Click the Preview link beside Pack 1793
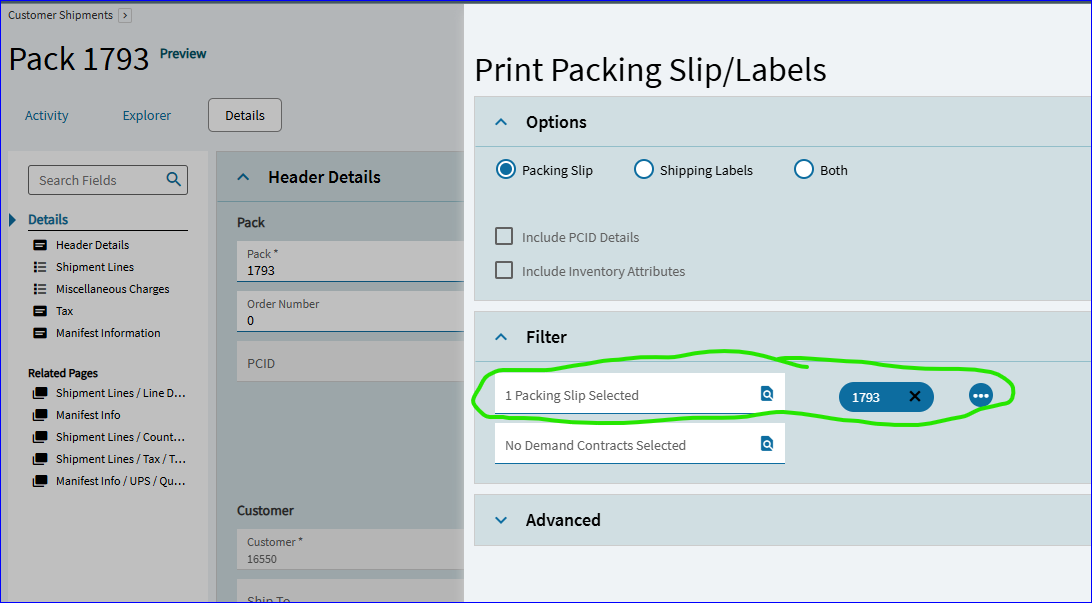The height and width of the screenshot is (603, 1092). click(183, 54)
